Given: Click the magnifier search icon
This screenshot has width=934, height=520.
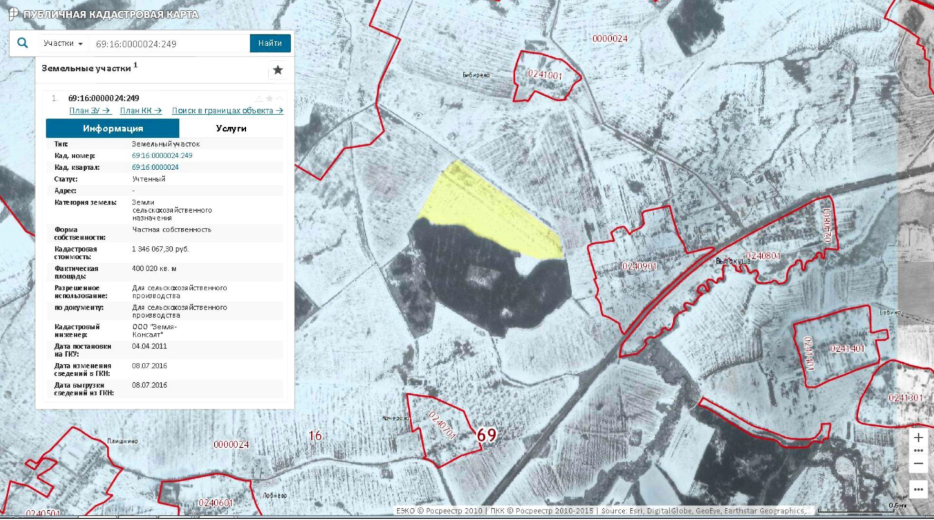Looking at the screenshot, I should [23, 44].
